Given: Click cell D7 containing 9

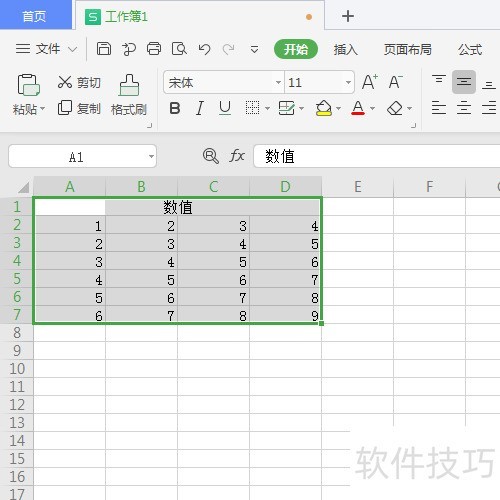Looking at the screenshot, I should point(285,315).
